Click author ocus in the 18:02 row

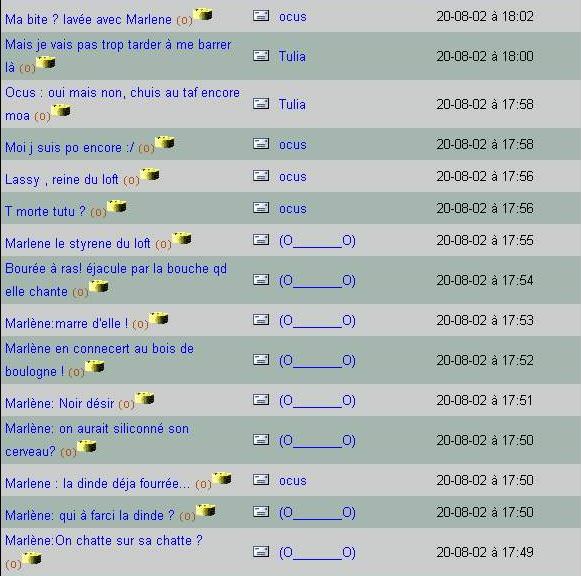[x=293, y=17]
